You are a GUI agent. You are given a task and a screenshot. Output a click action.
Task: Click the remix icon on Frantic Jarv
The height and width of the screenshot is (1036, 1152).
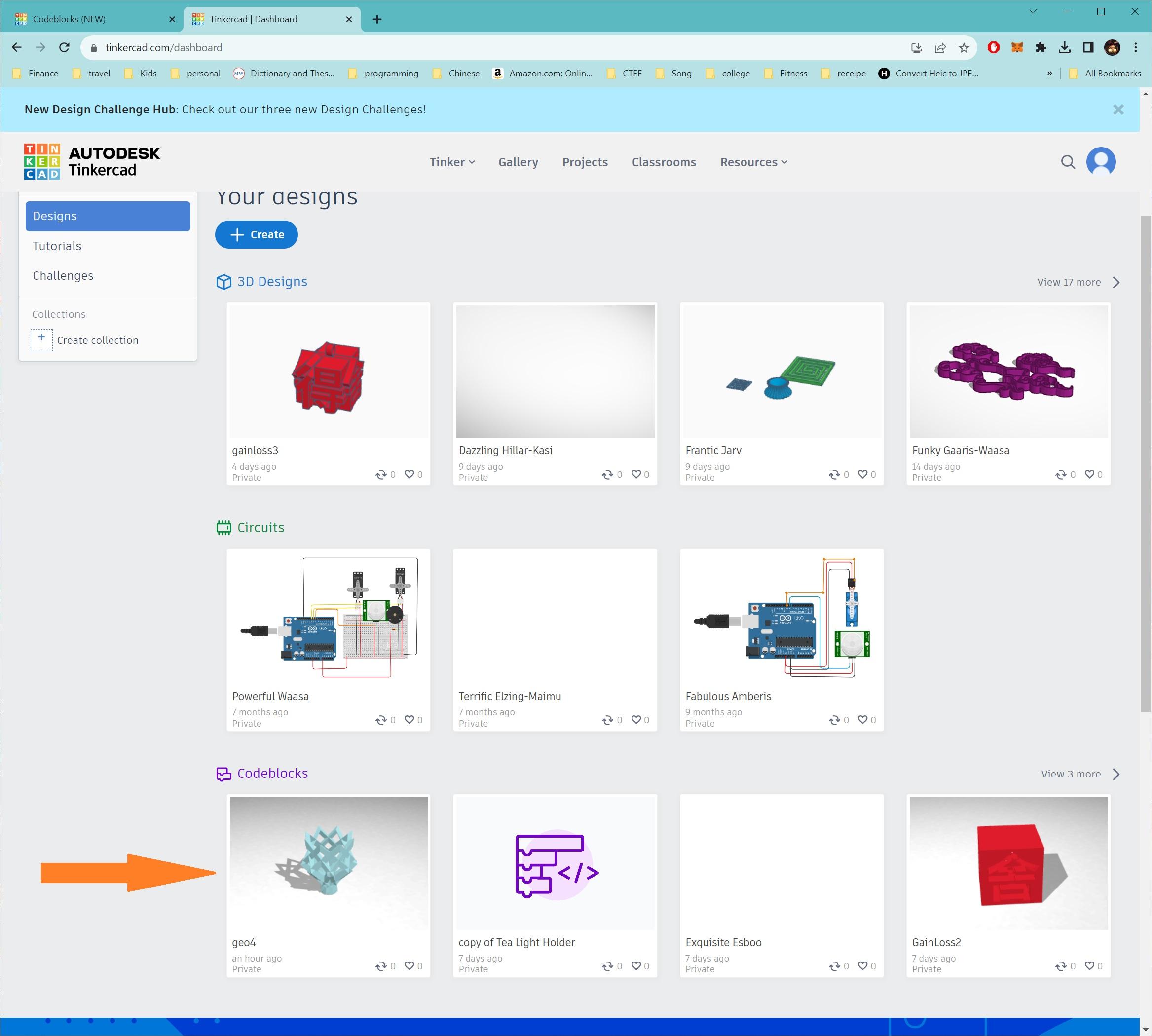pyautogui.click(x=834, y=474)
